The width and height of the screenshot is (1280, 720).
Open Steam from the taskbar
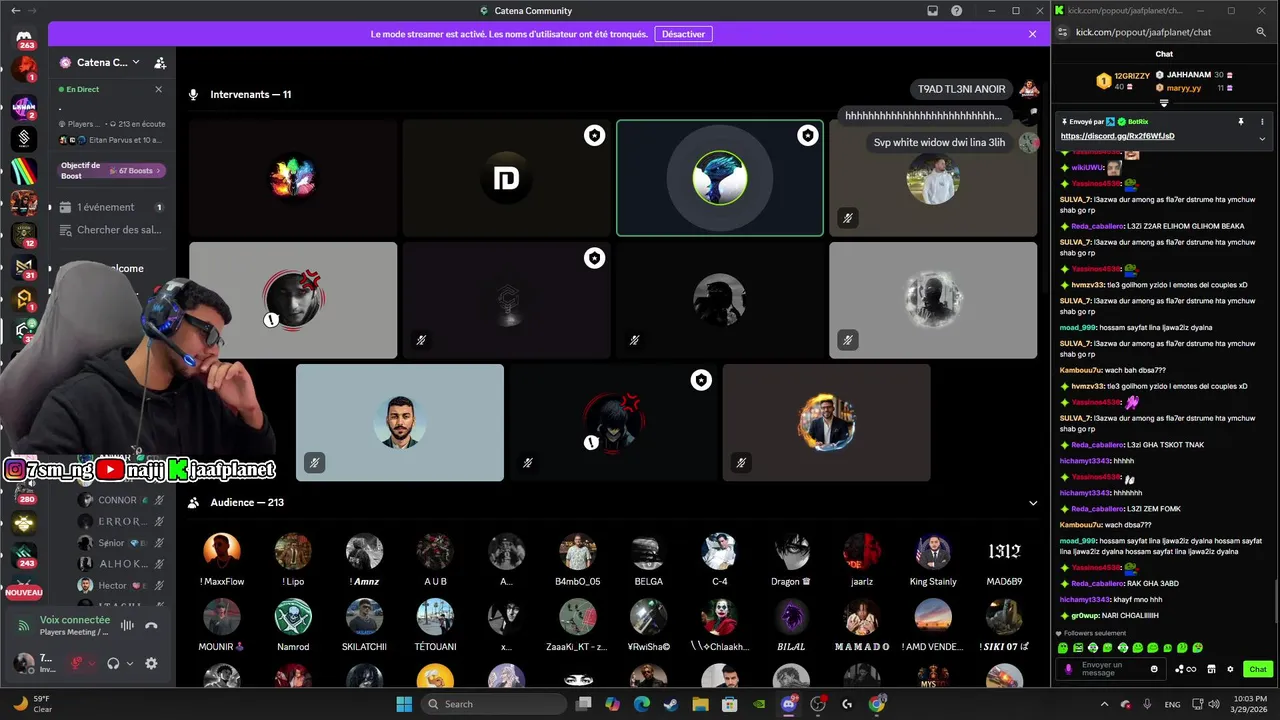point(671,704)
